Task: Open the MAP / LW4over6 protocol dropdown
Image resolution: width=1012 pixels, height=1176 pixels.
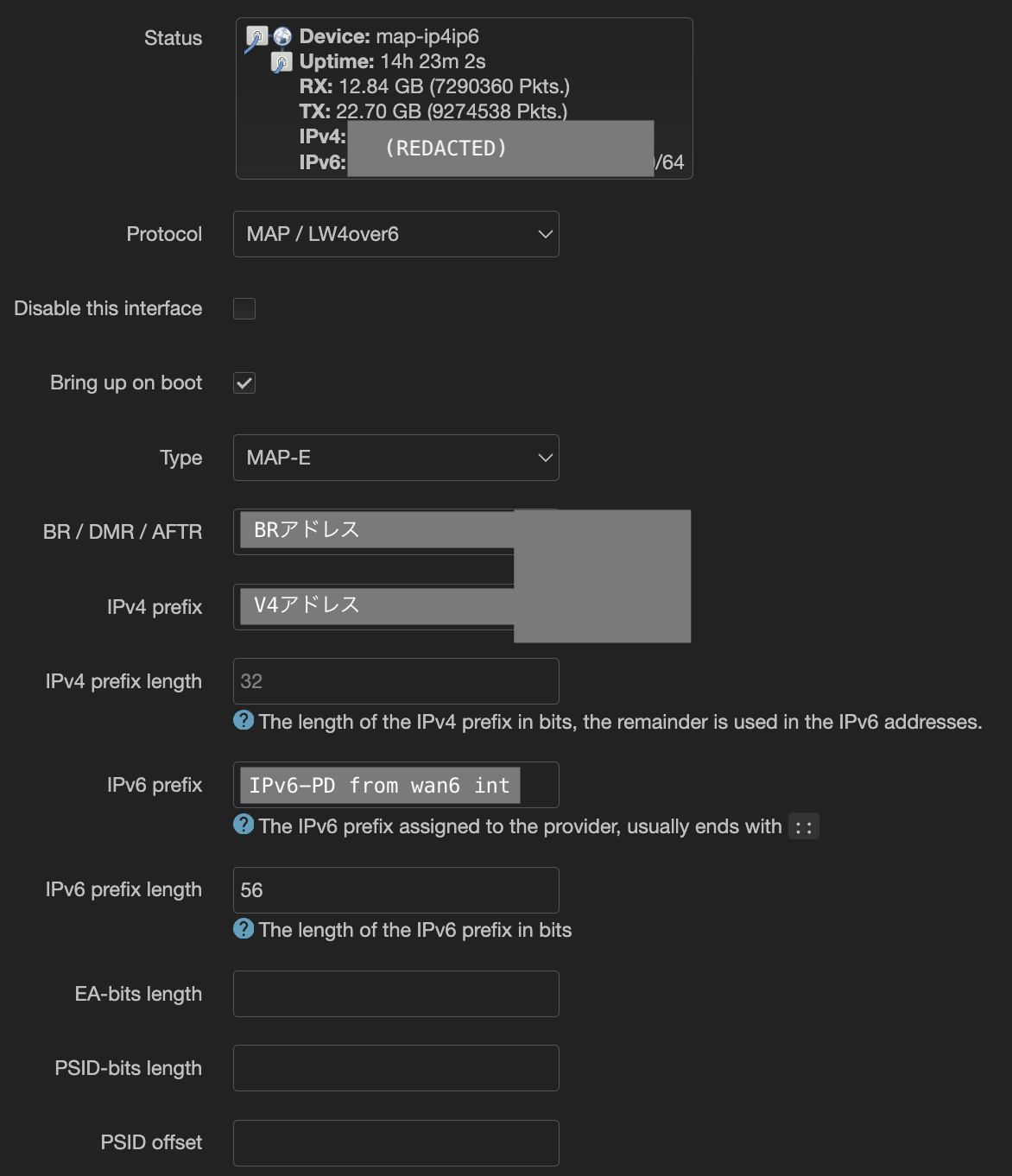Action: point(395,234)
